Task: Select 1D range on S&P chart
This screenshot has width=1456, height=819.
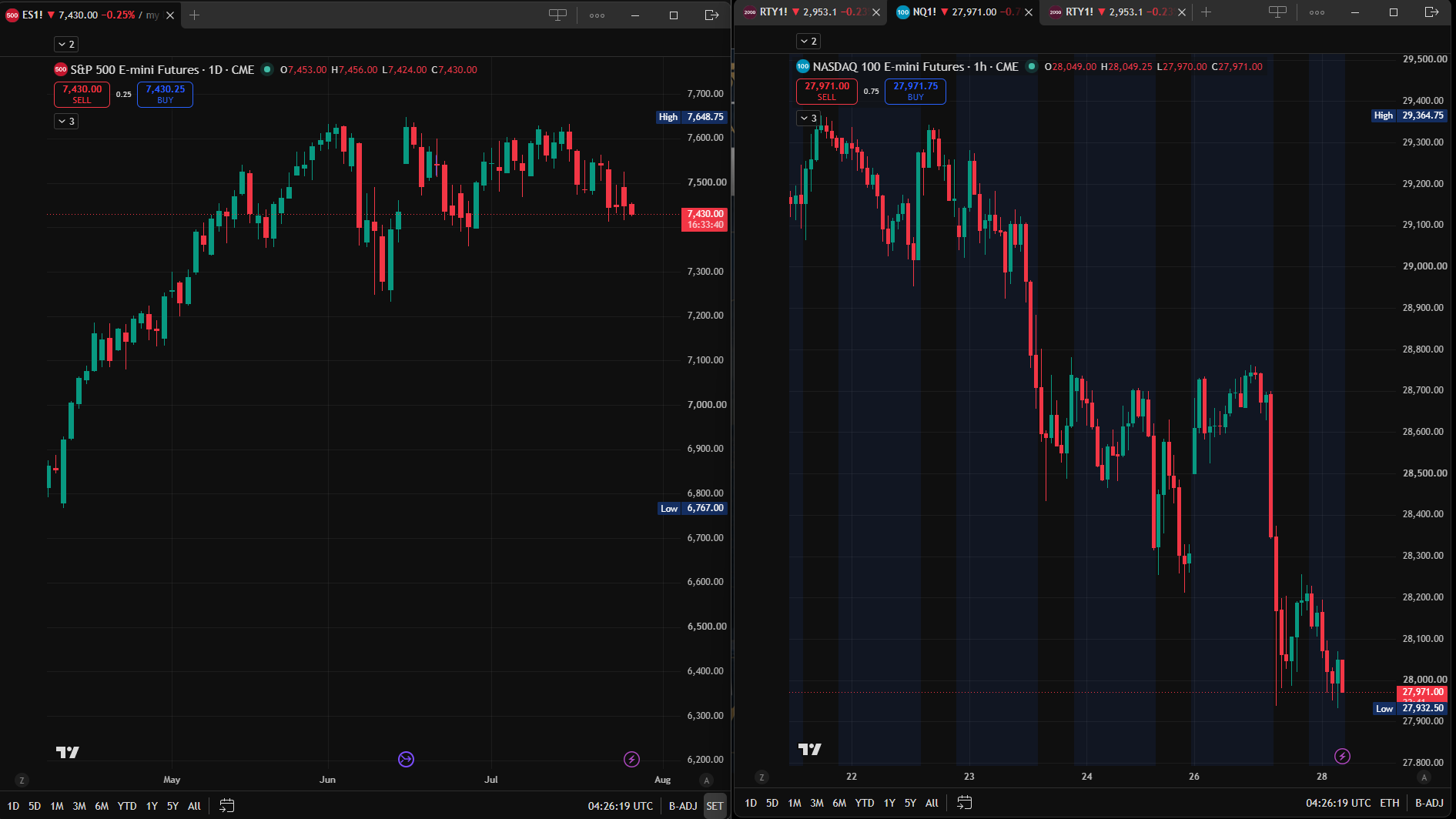Action: (13, 806)
